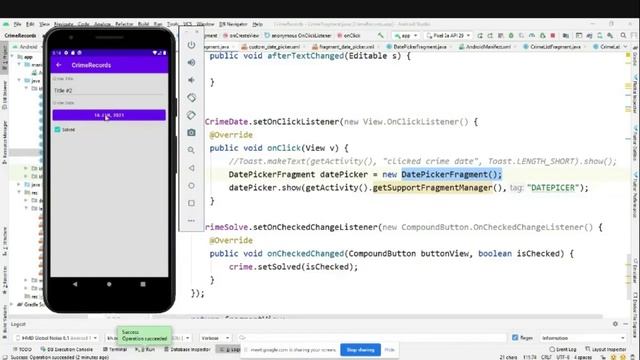Tap the phone's on-screen back navigation button
This screenshot has height=360, width=640.
click(75, 284)
